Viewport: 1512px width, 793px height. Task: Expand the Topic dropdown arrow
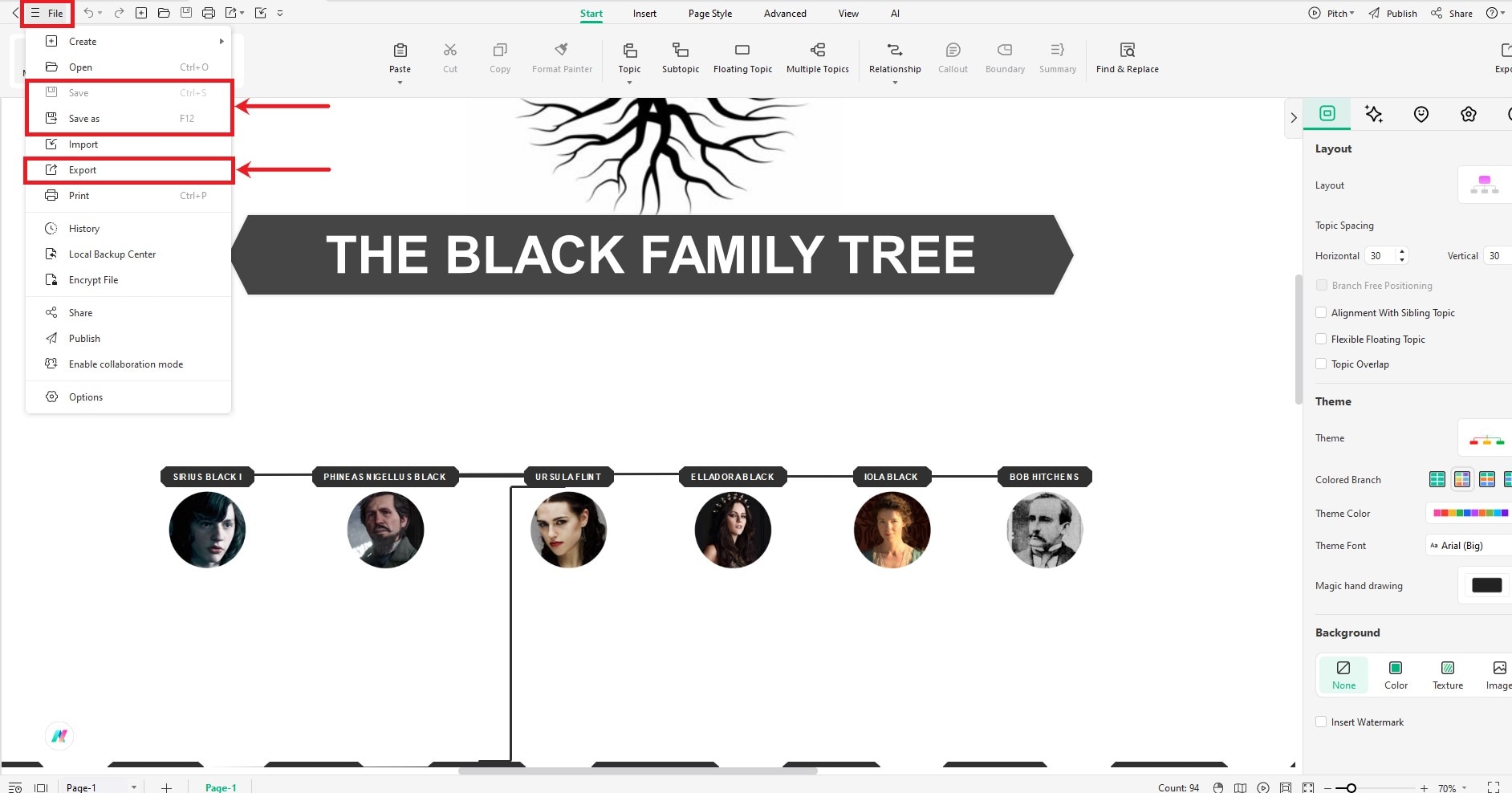click(629, 83)
